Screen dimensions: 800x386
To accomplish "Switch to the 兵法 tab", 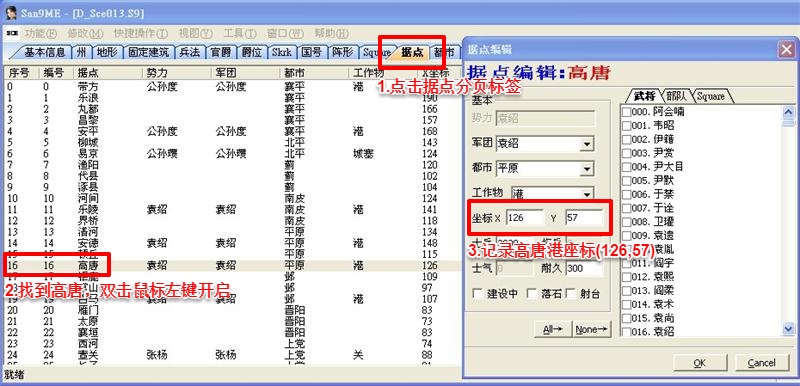I will tap(191, 52).
